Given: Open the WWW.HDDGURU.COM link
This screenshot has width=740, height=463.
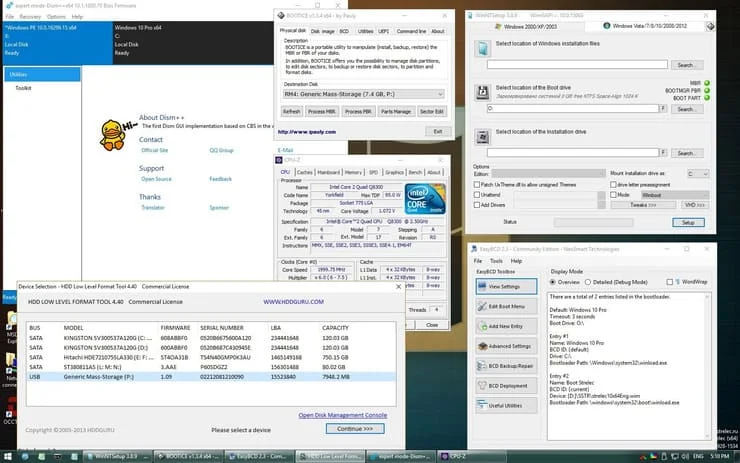Looking at the screenshot, I should coord(294,302).
